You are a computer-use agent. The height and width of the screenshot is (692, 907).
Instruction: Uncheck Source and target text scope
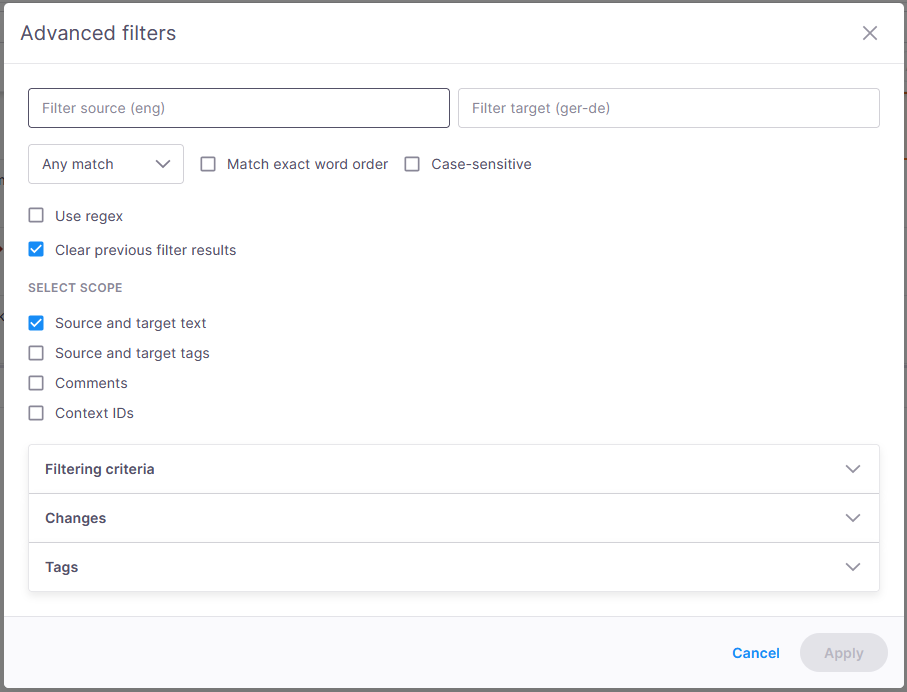coord(36,322)
